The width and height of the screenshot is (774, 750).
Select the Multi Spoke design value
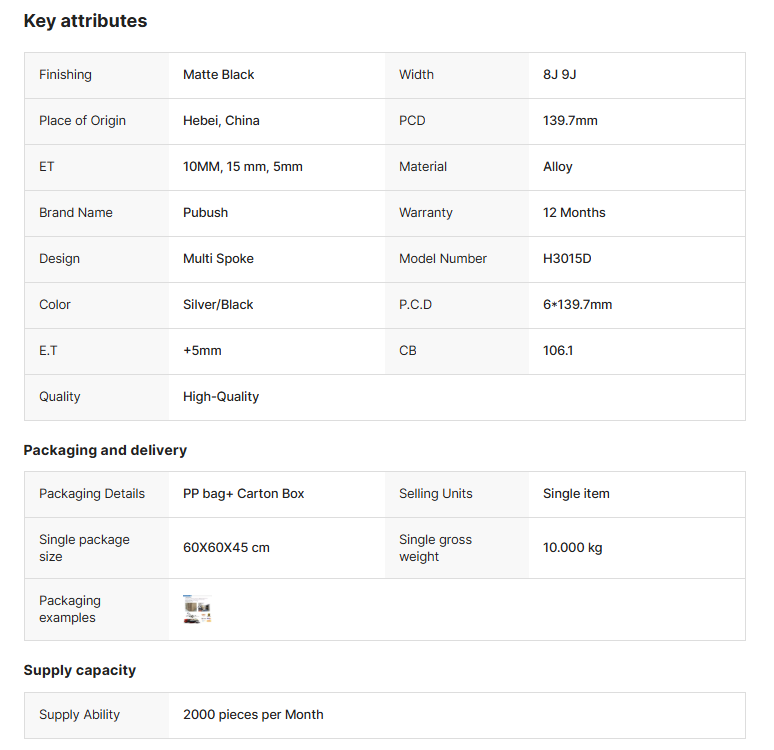coord(218,259)
